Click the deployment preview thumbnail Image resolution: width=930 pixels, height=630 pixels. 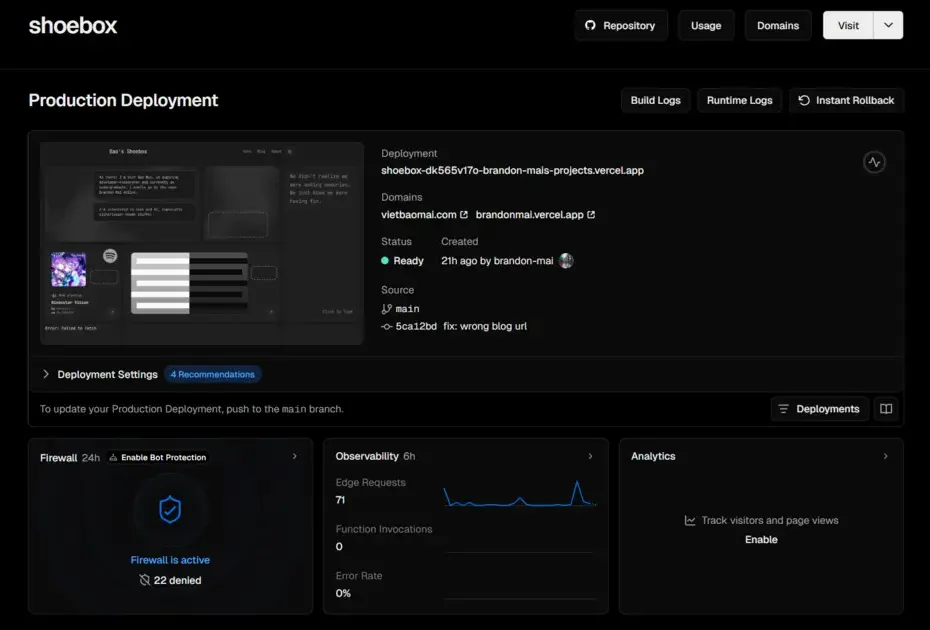[200, 242]
